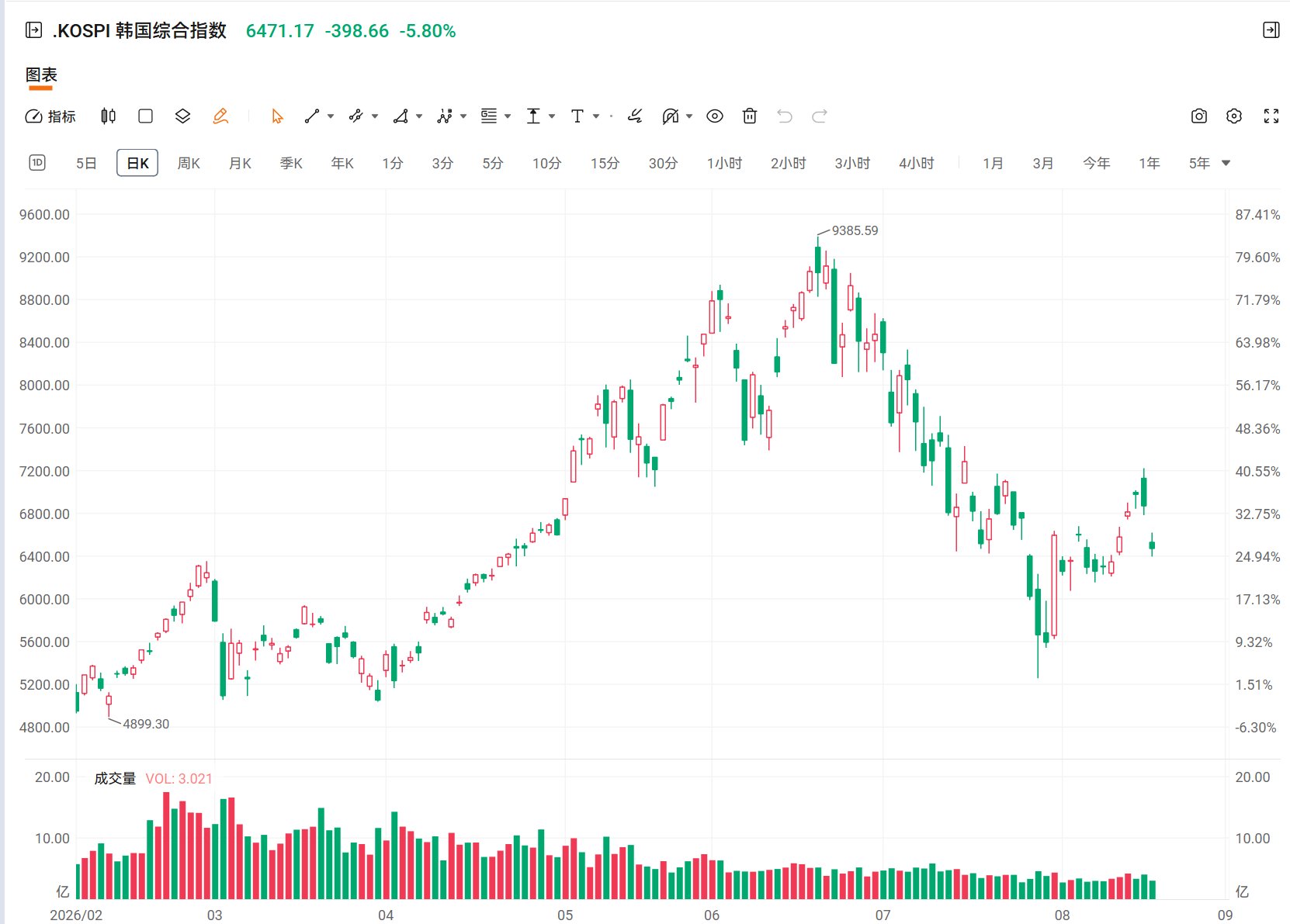Expand the text tool dropdown arrow
The image size is (1290, 924).
click(x=596, y=116)
